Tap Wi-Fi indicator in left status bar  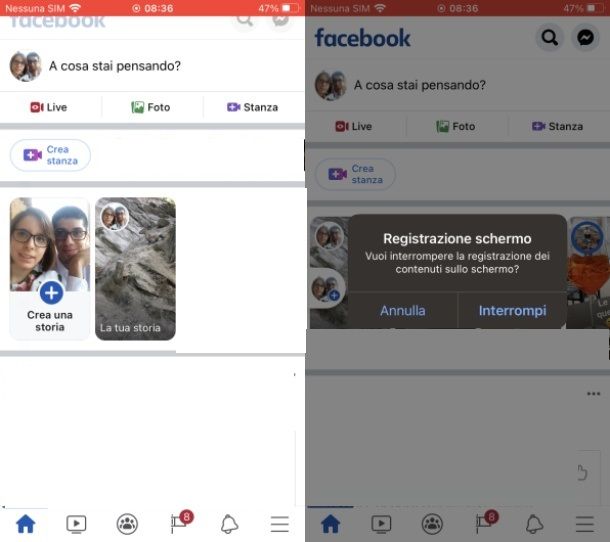point(74,8)
